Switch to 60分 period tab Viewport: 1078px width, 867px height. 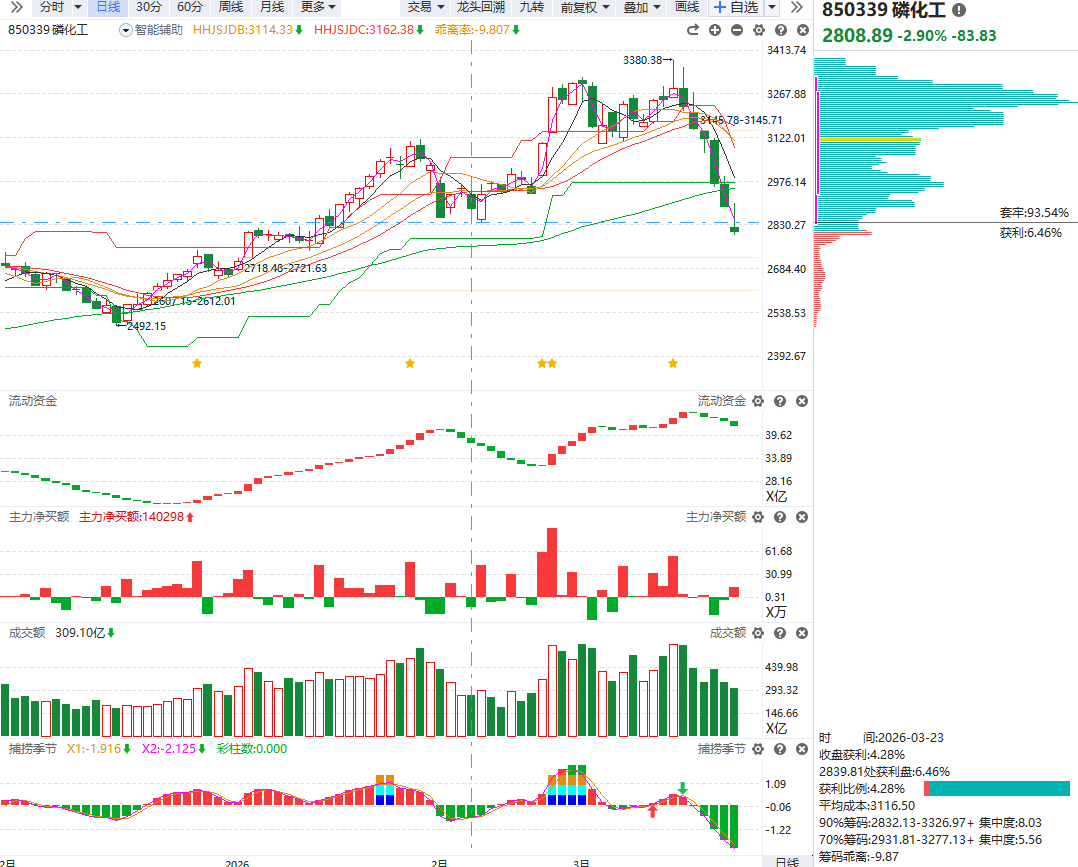click(190, 7)
